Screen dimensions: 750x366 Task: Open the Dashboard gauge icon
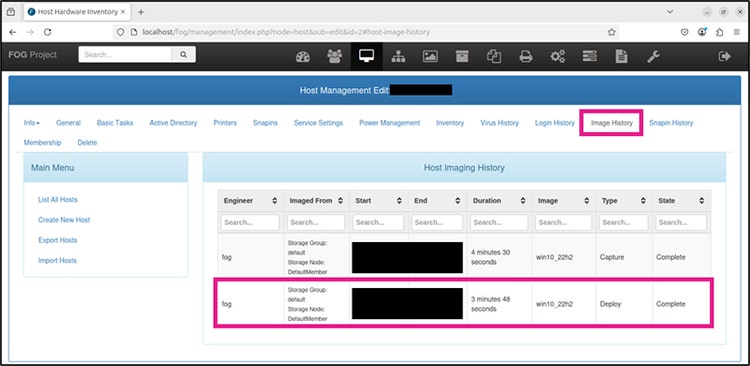click(x=303, y=56)
